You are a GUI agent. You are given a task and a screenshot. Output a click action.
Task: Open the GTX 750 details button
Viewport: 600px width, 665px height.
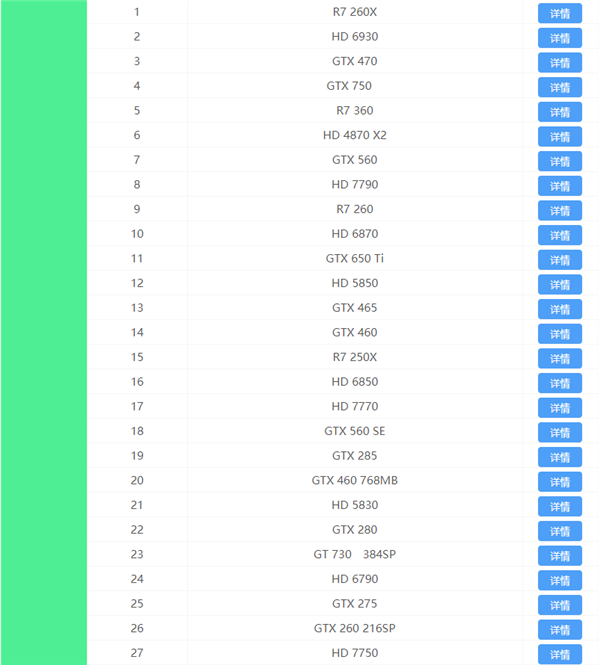(560, 88)
